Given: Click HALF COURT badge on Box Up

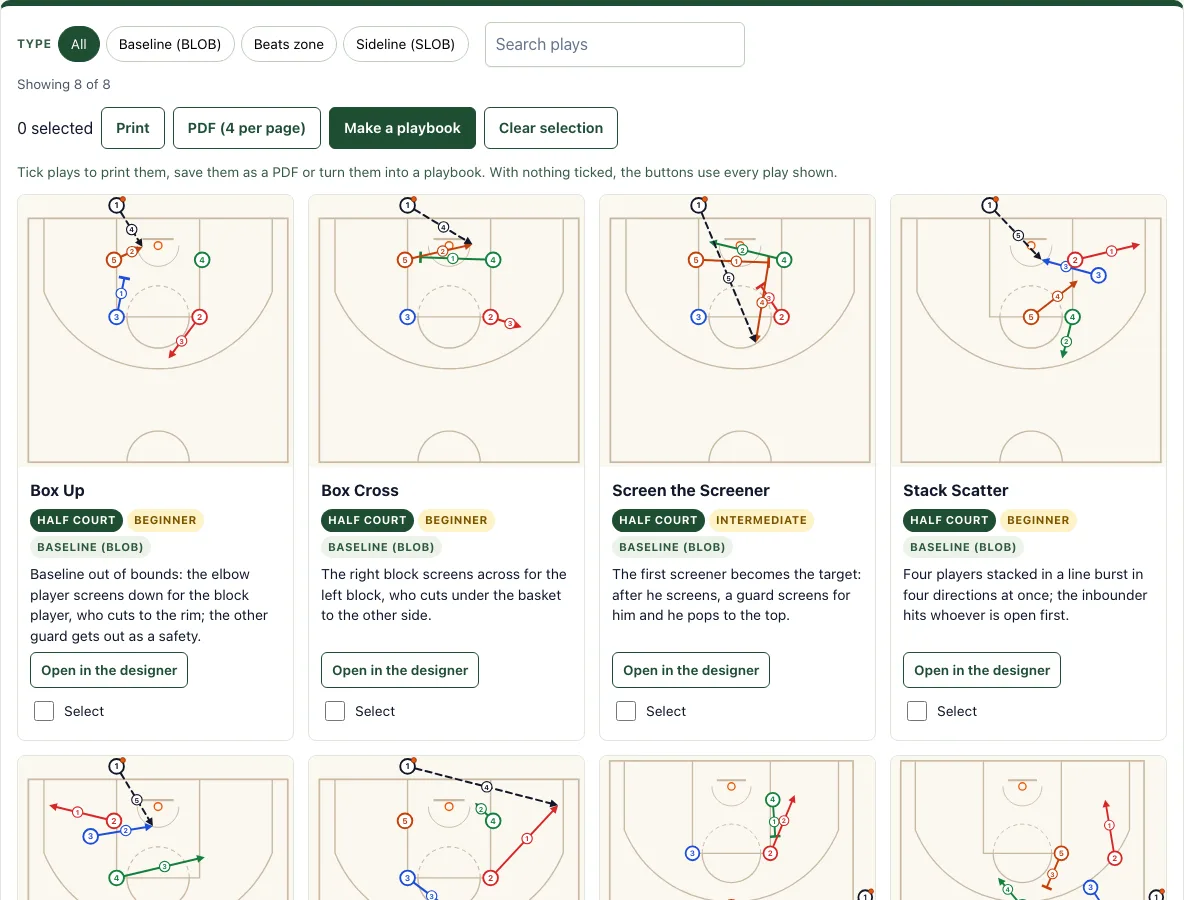Looking at the screenshot, I should pyautogui.click(x=76, y=520).
